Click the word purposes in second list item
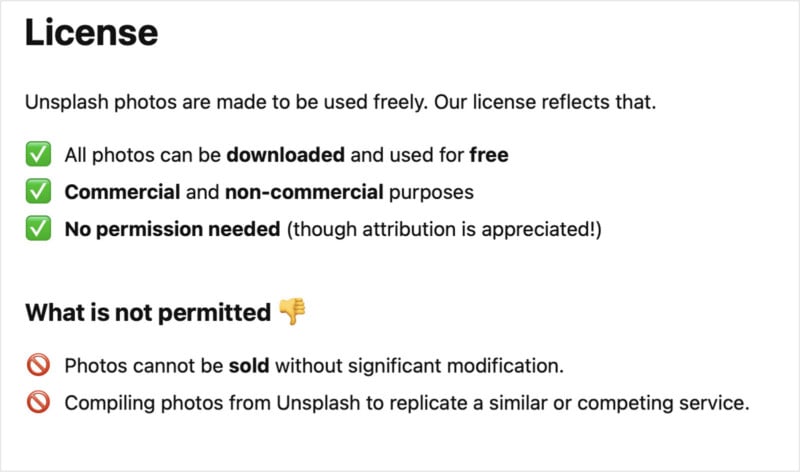The height and width of the screenshot is (472, 800). click(x=431, y=192)
